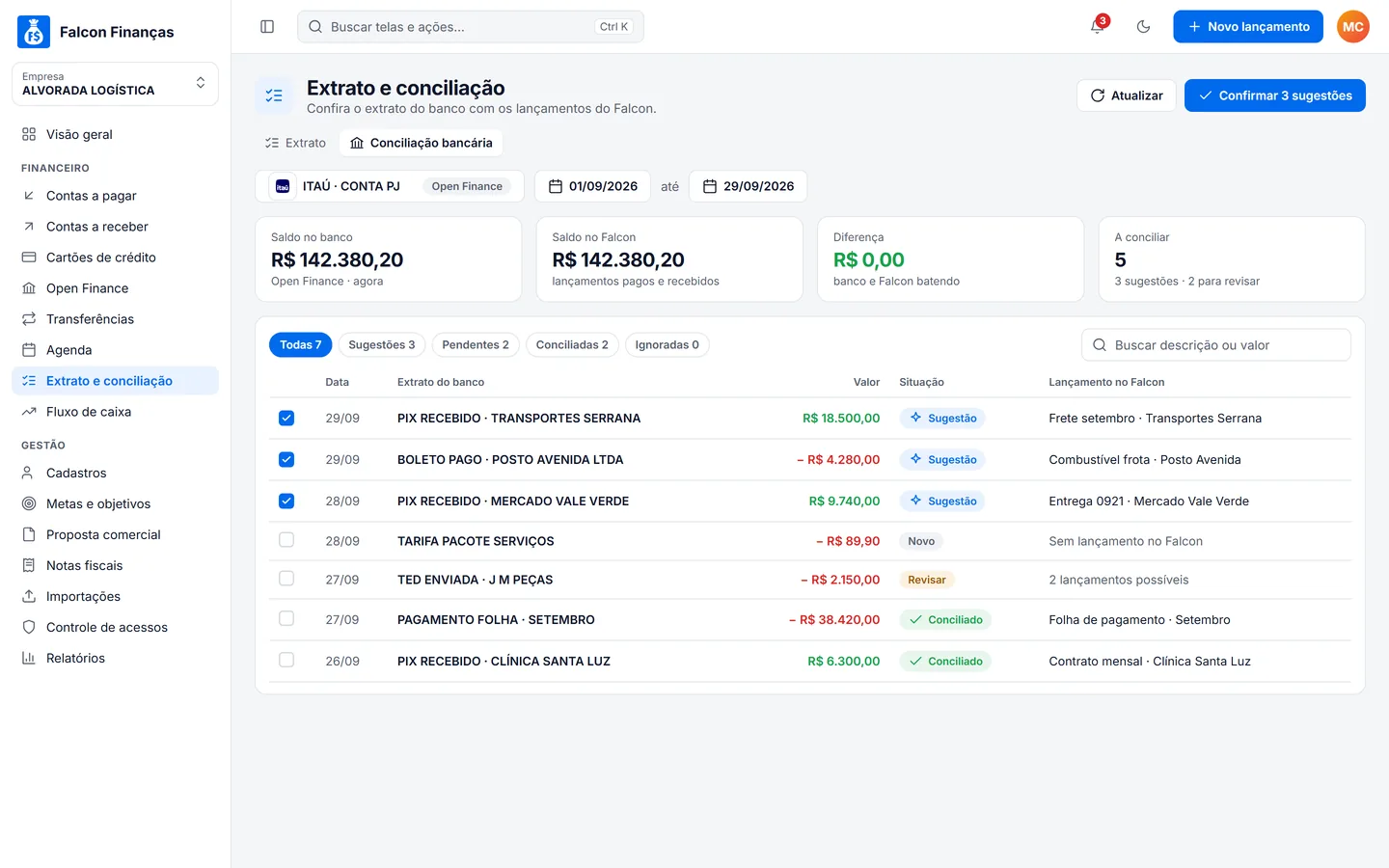Screen dimensions: 1389x868
Task: Filter by Conciliadas 2
Action: (572, 345)
